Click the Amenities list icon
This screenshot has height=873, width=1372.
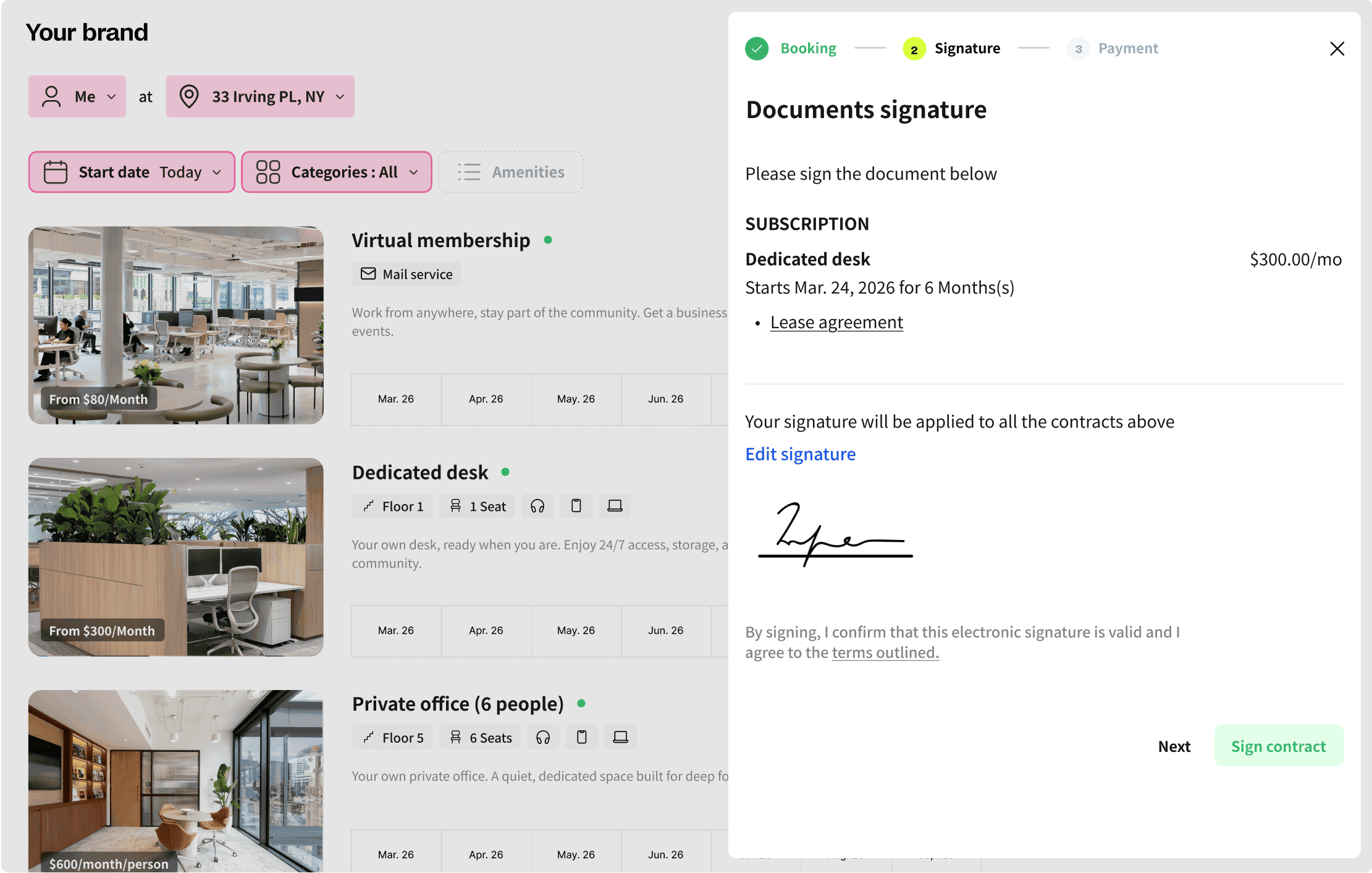tap(469, 172)
